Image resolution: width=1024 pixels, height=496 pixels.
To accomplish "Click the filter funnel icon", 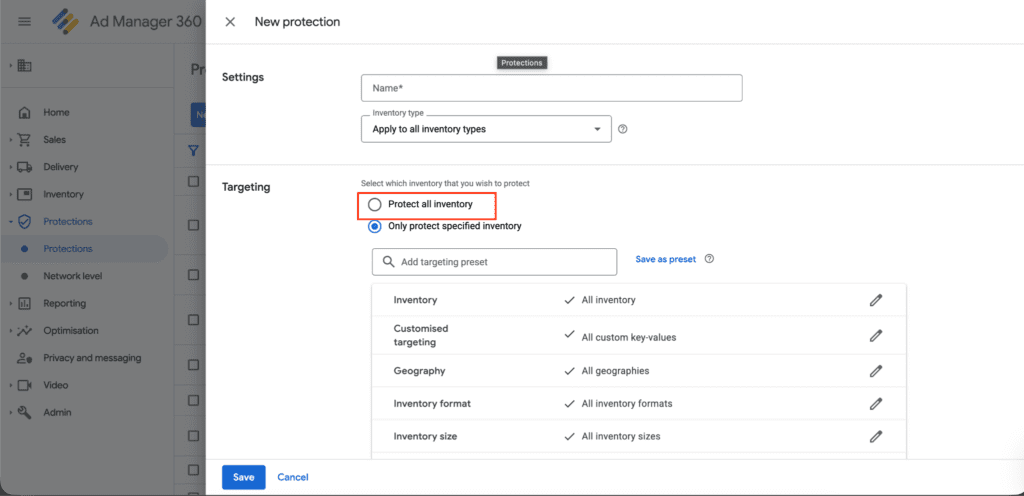I will tap(193, 151).
